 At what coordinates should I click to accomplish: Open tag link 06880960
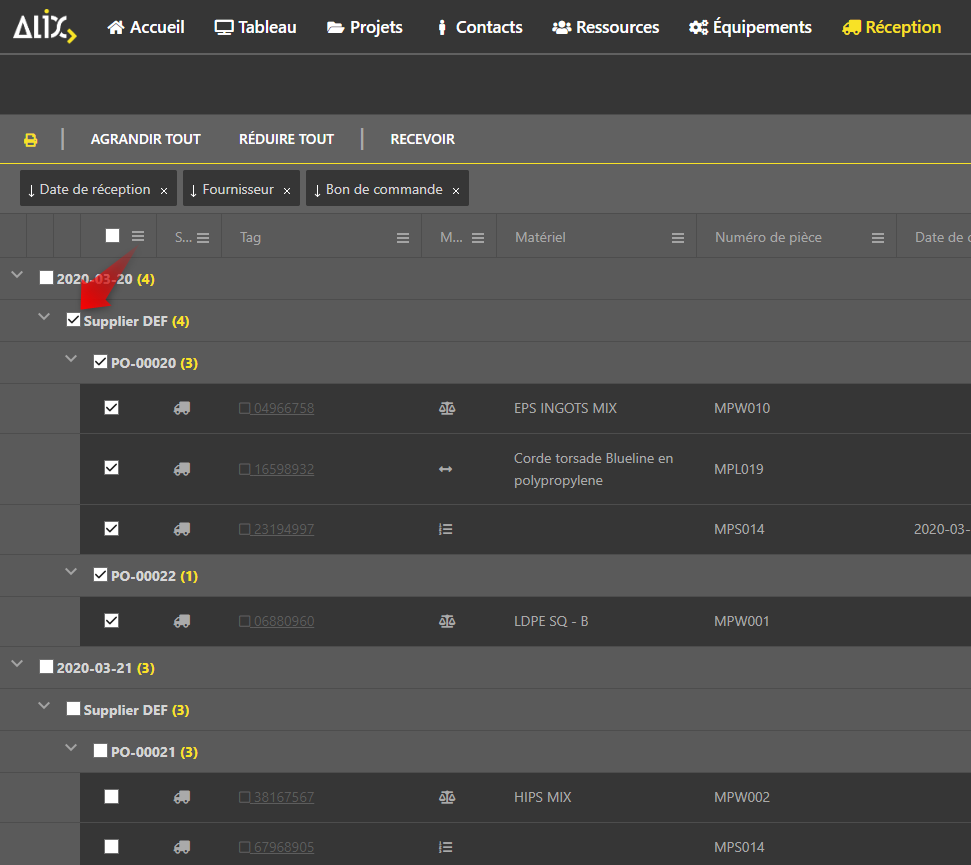tap(277, 621)
